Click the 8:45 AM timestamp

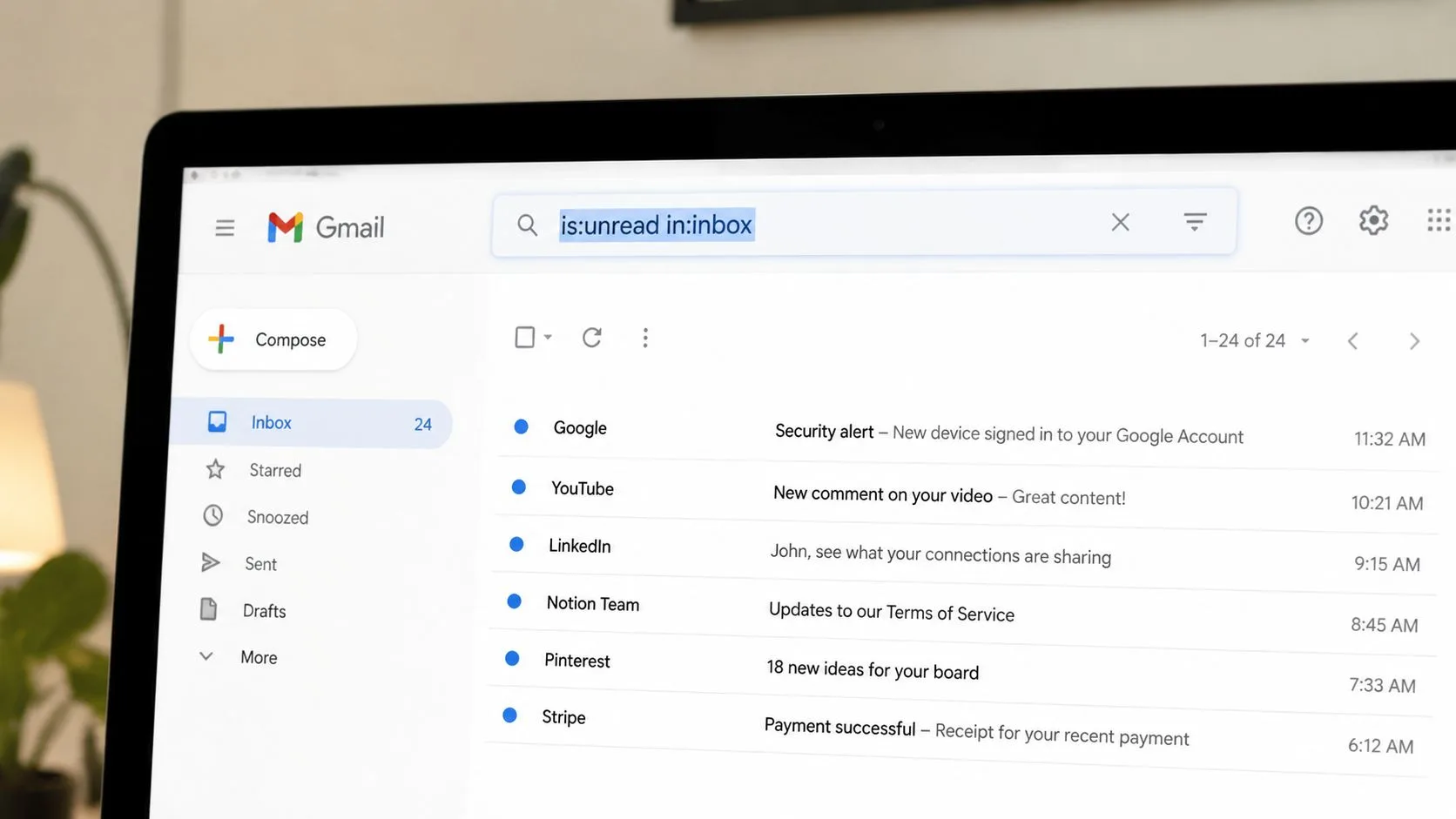pyautogui.click(x=1384, y=625)
